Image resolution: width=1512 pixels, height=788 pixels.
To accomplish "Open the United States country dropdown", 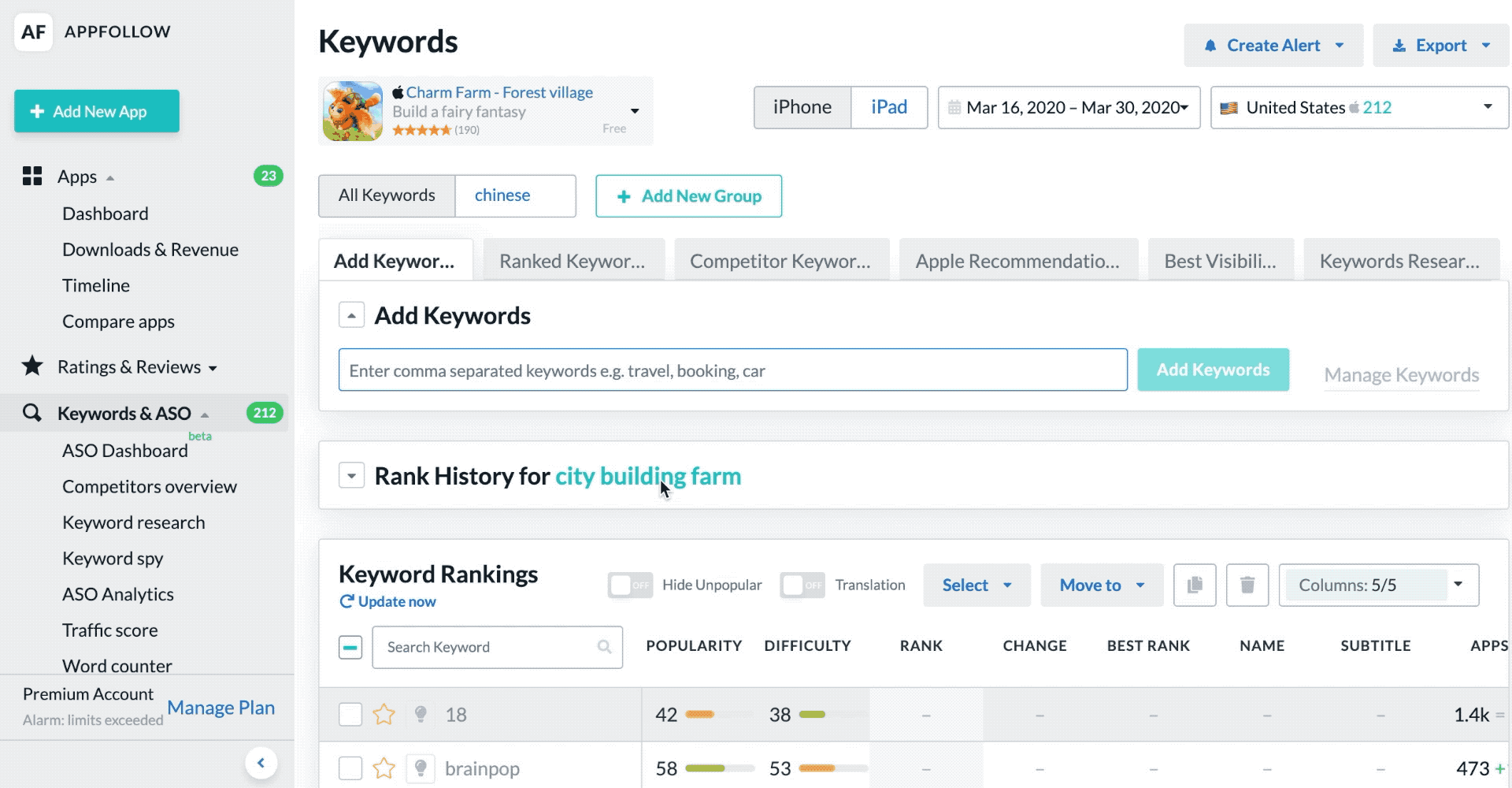I will [1358, 107].
